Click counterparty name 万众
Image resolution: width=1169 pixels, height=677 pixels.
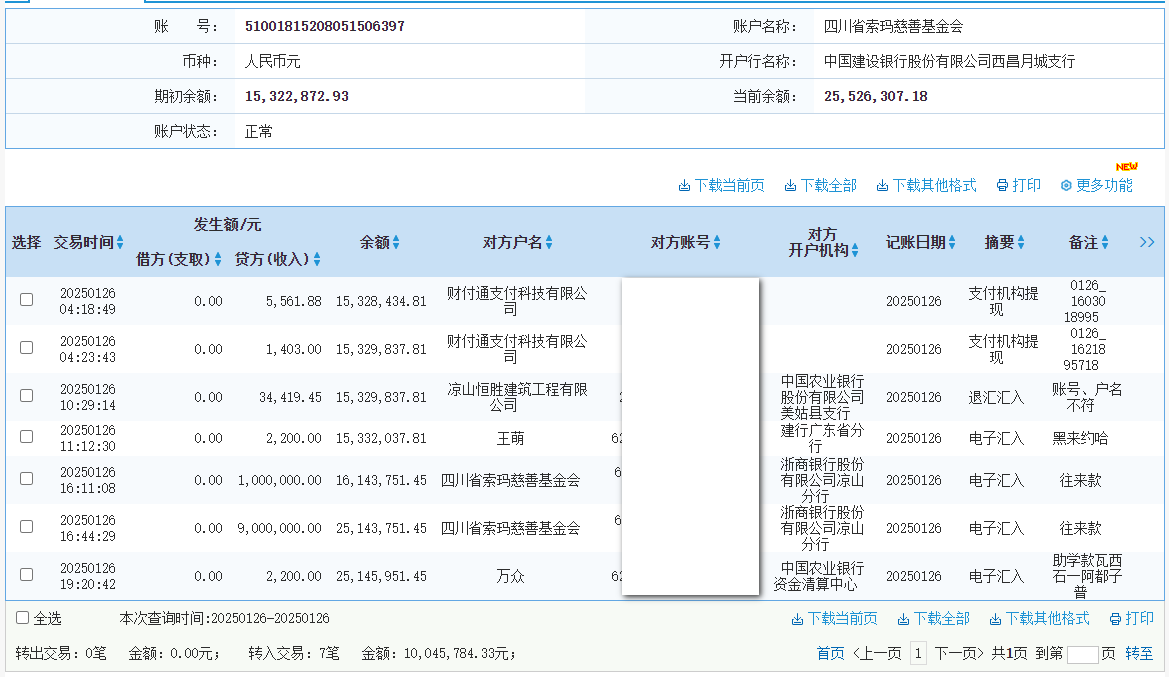pyautogui.click(x=511, y=576)
